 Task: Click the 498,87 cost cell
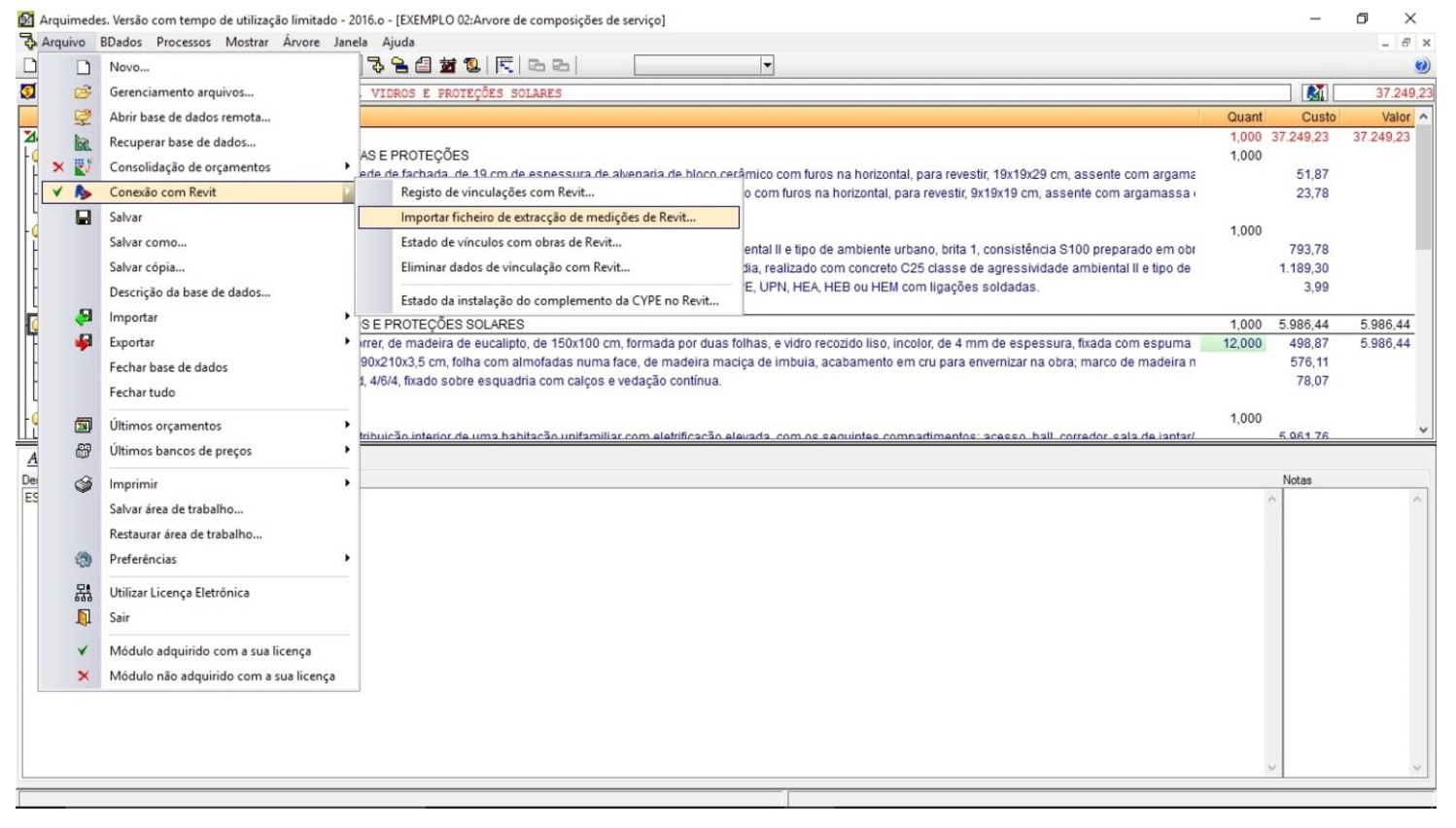click(x=1308, y=343)
